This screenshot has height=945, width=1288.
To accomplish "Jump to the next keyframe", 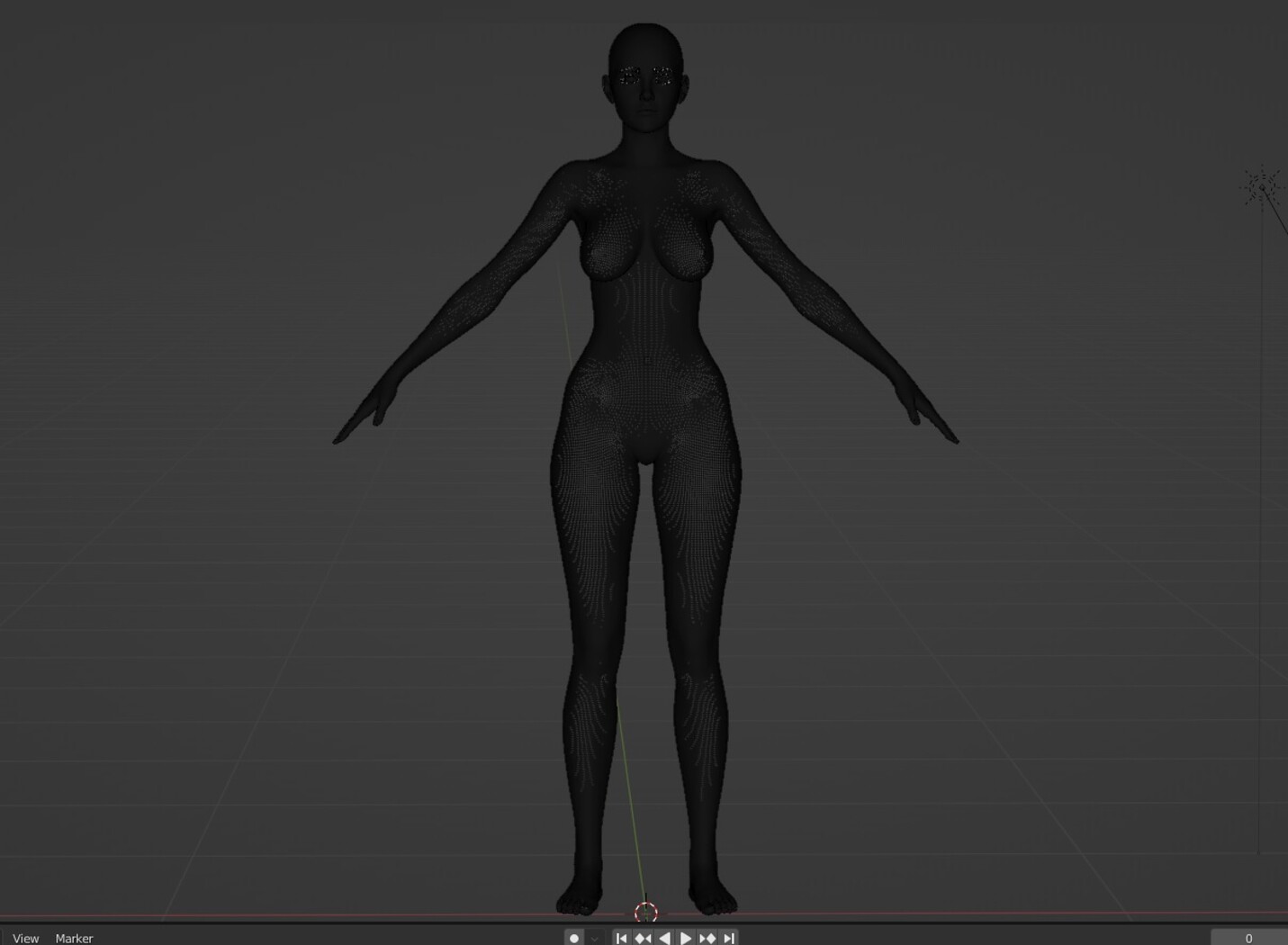I will coord(707,938).
